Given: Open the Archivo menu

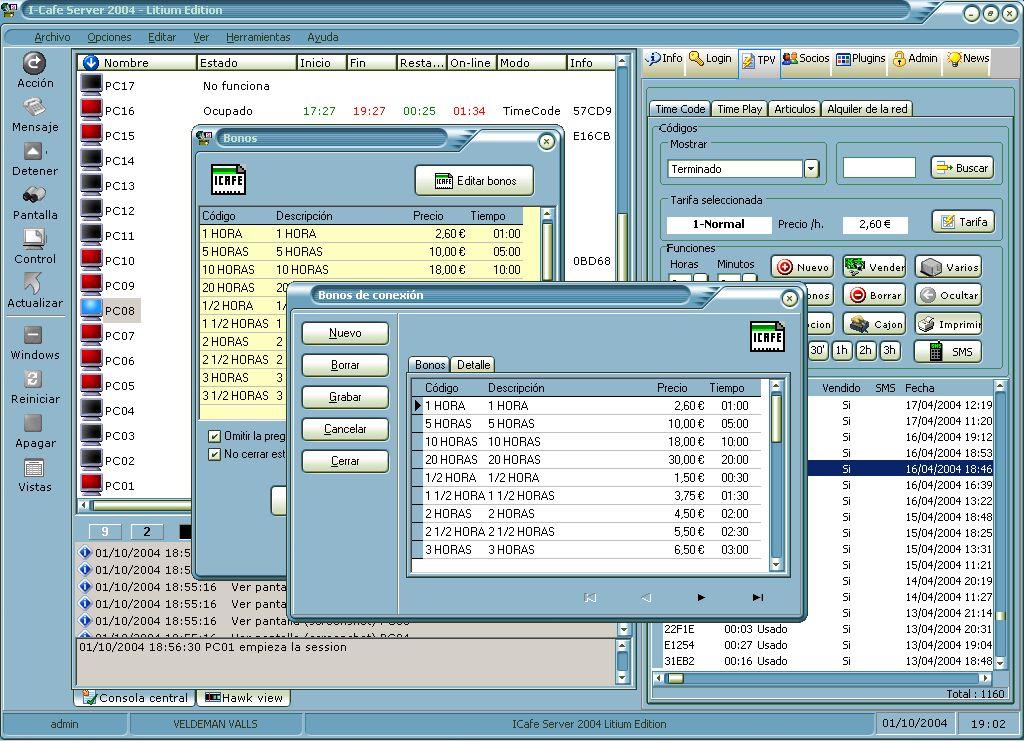Looking at the screenshot, I should click(52, 37).
